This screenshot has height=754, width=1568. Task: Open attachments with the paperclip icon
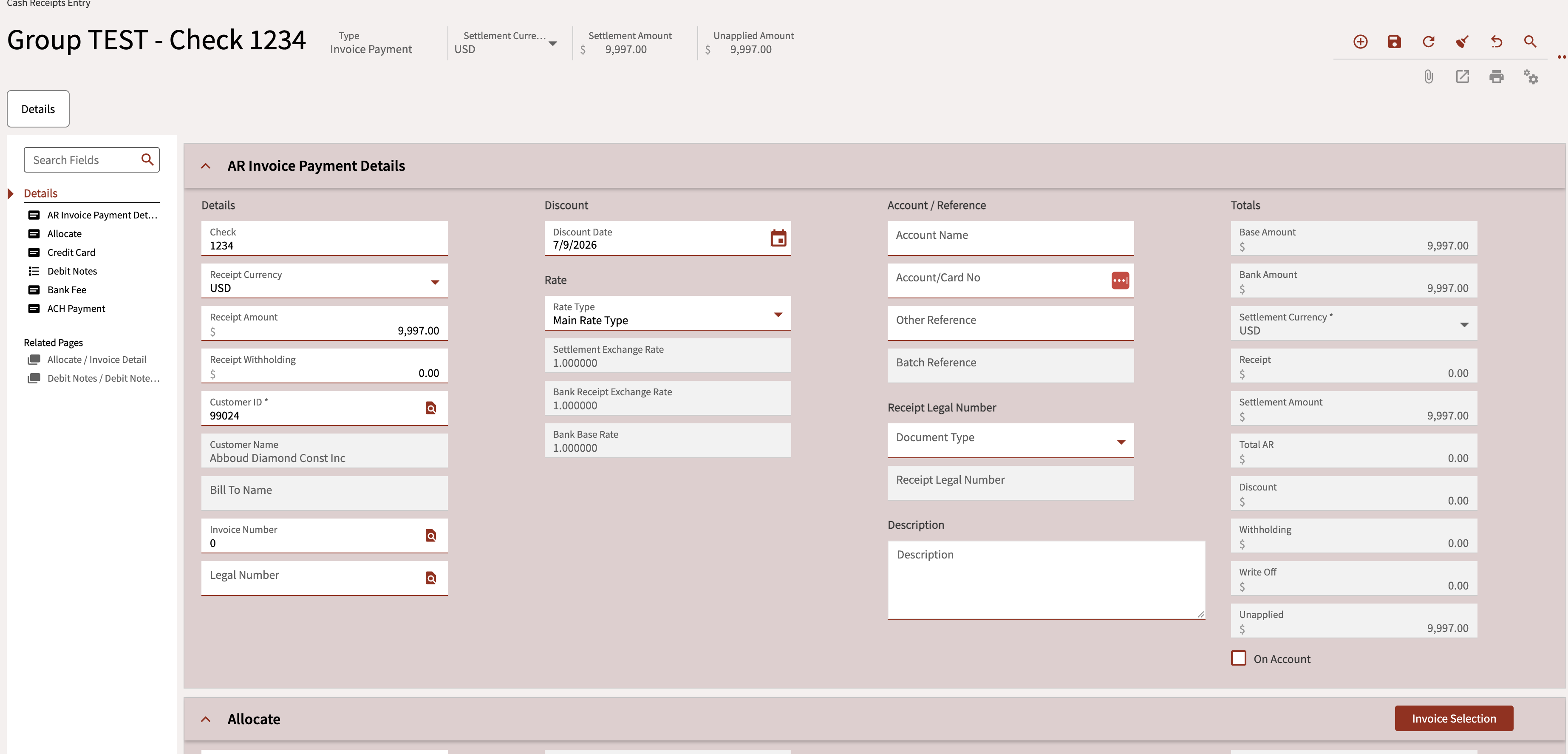coord(1428,77)
